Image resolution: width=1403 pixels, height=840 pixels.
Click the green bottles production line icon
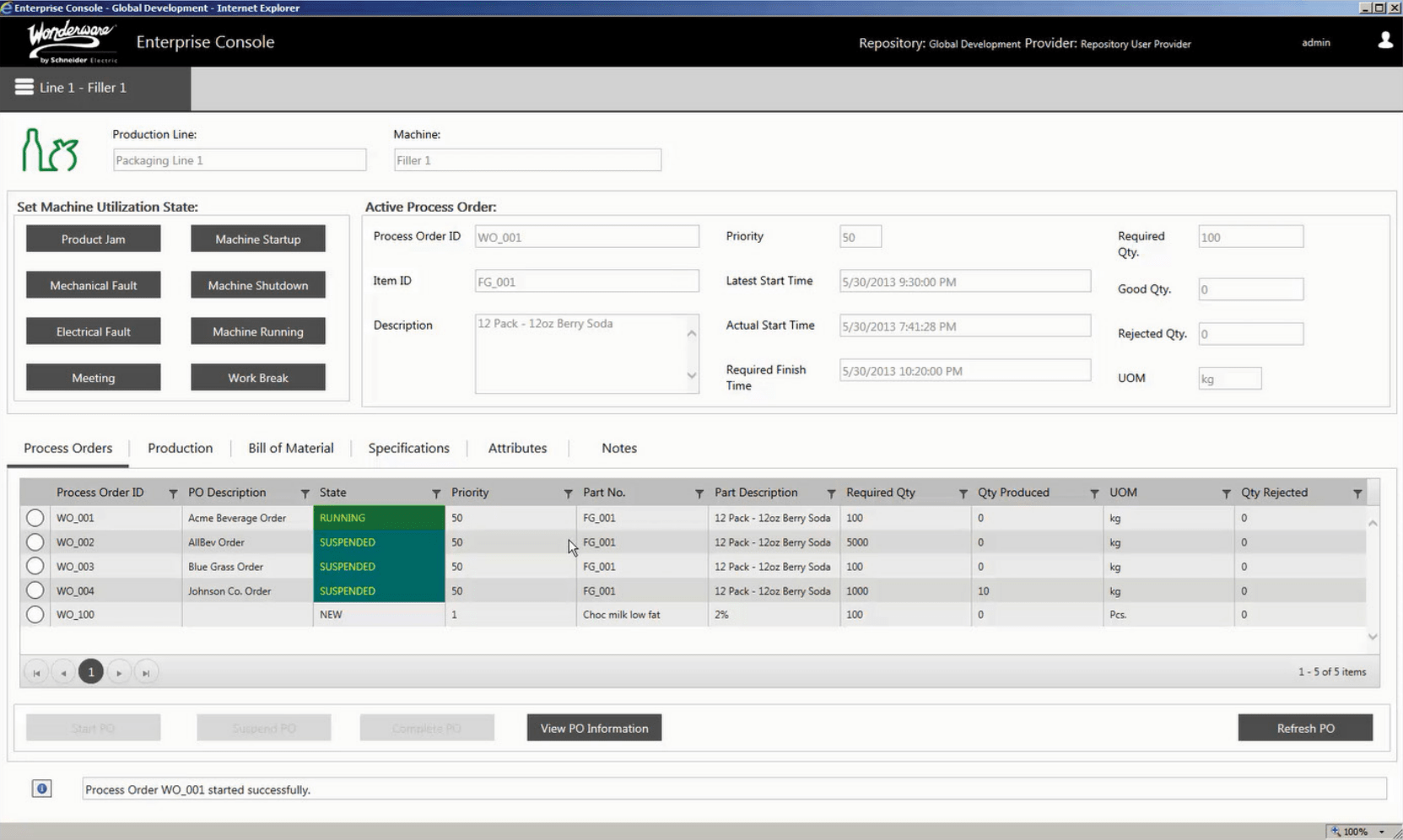coord(50,150)
